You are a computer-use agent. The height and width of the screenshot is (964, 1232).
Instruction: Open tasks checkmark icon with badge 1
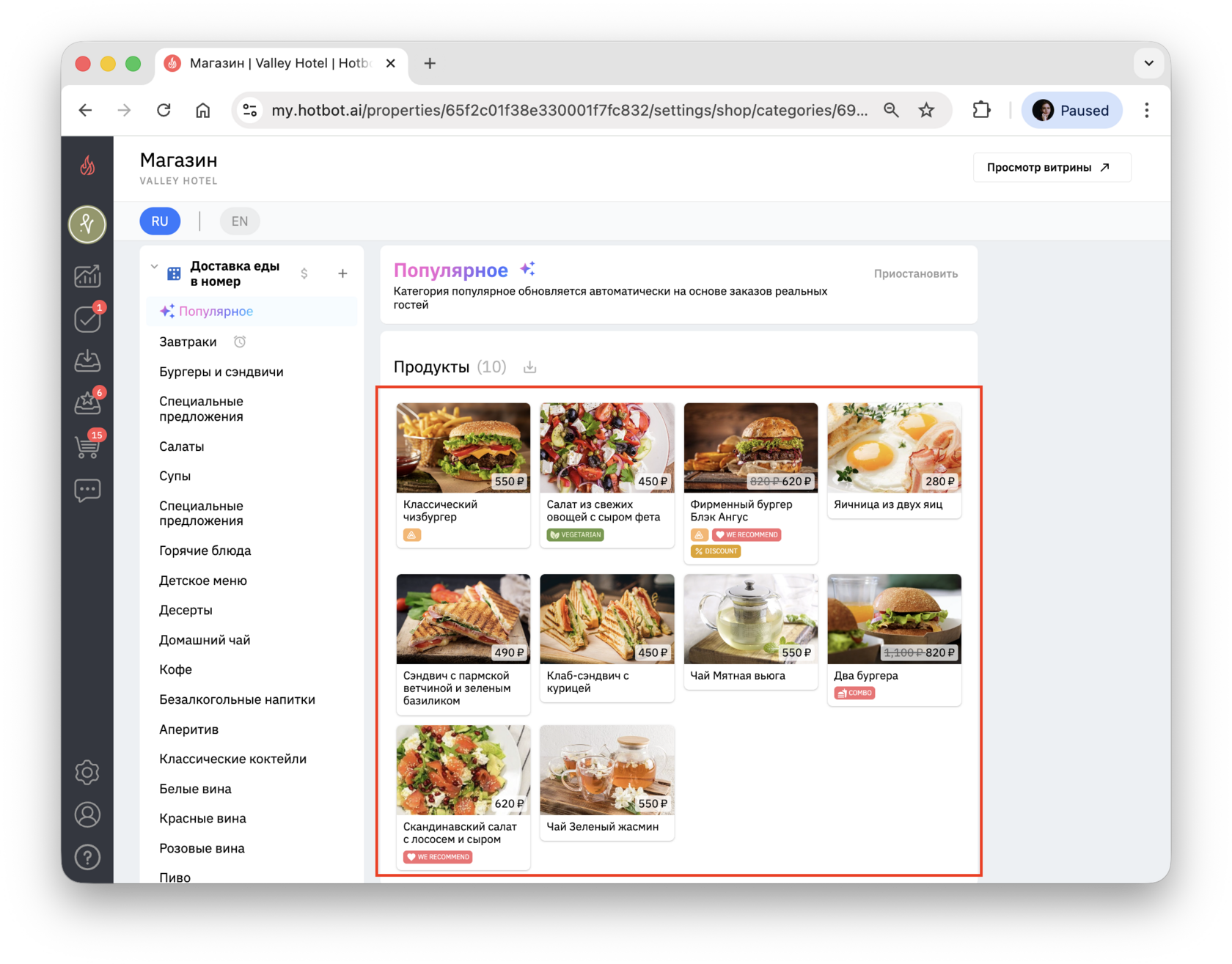pos(87,319)
